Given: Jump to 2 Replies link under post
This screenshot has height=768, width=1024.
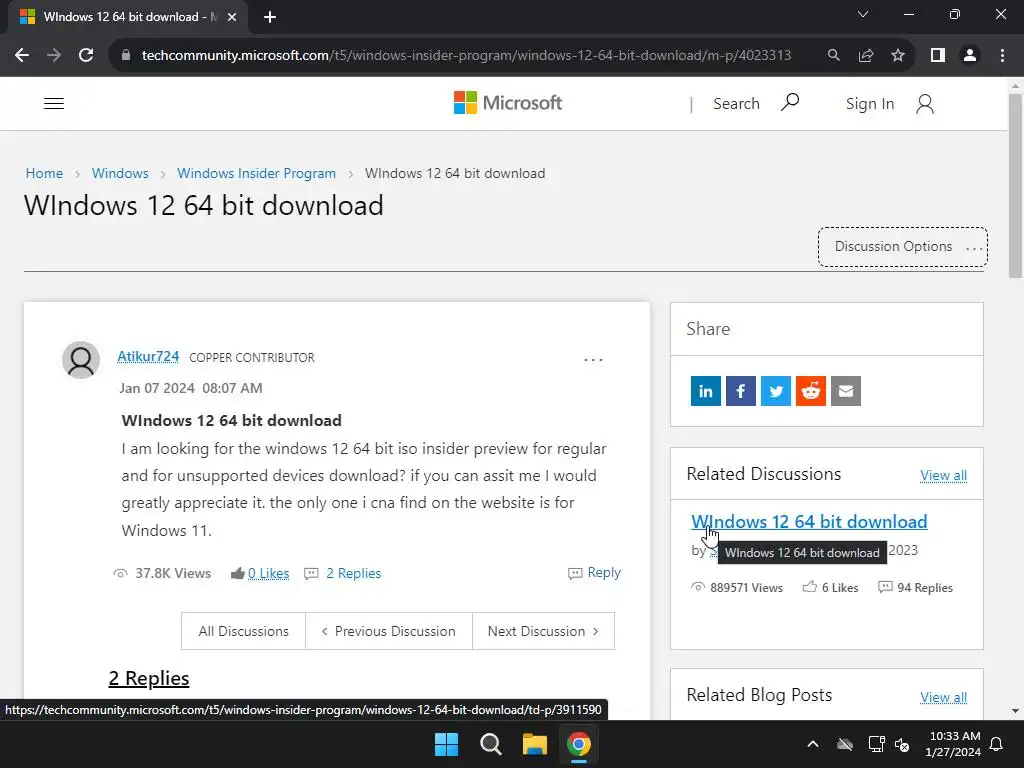Looking at the screenshot, I should (x=353, y=573).
